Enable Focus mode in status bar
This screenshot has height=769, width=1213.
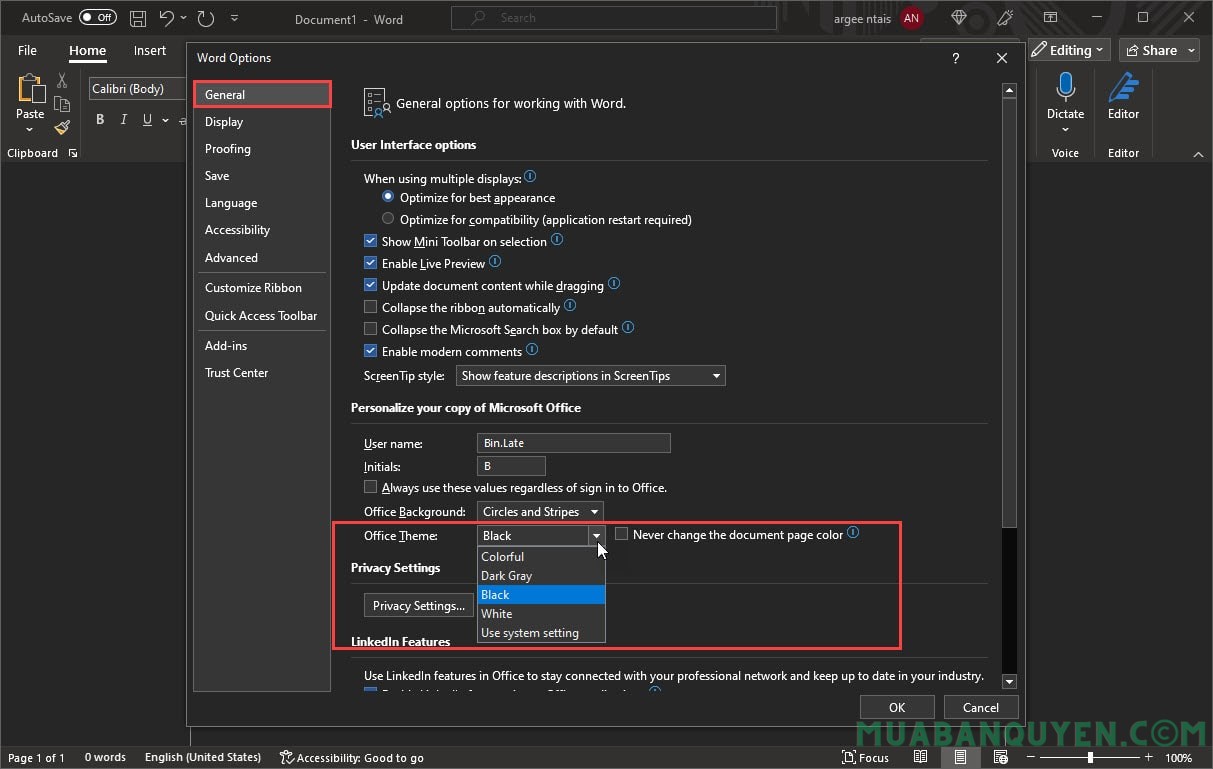pos(865,757)
